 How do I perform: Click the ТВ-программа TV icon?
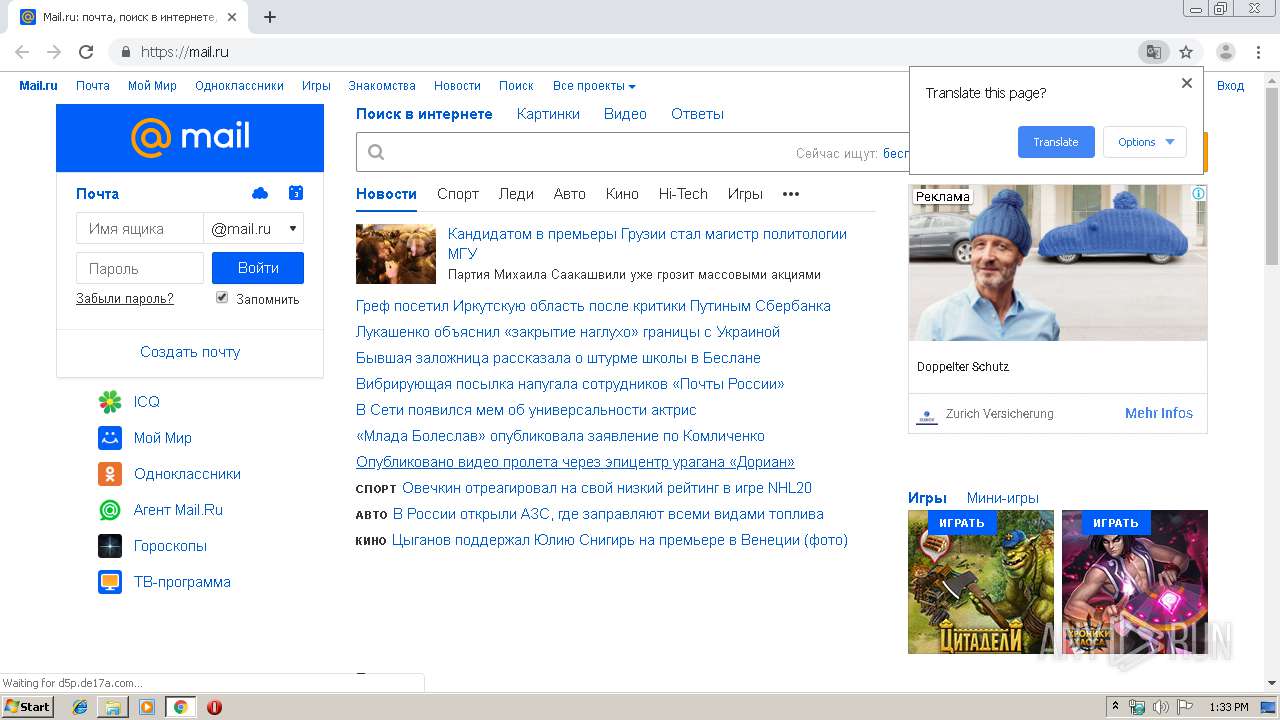[110, 582]
